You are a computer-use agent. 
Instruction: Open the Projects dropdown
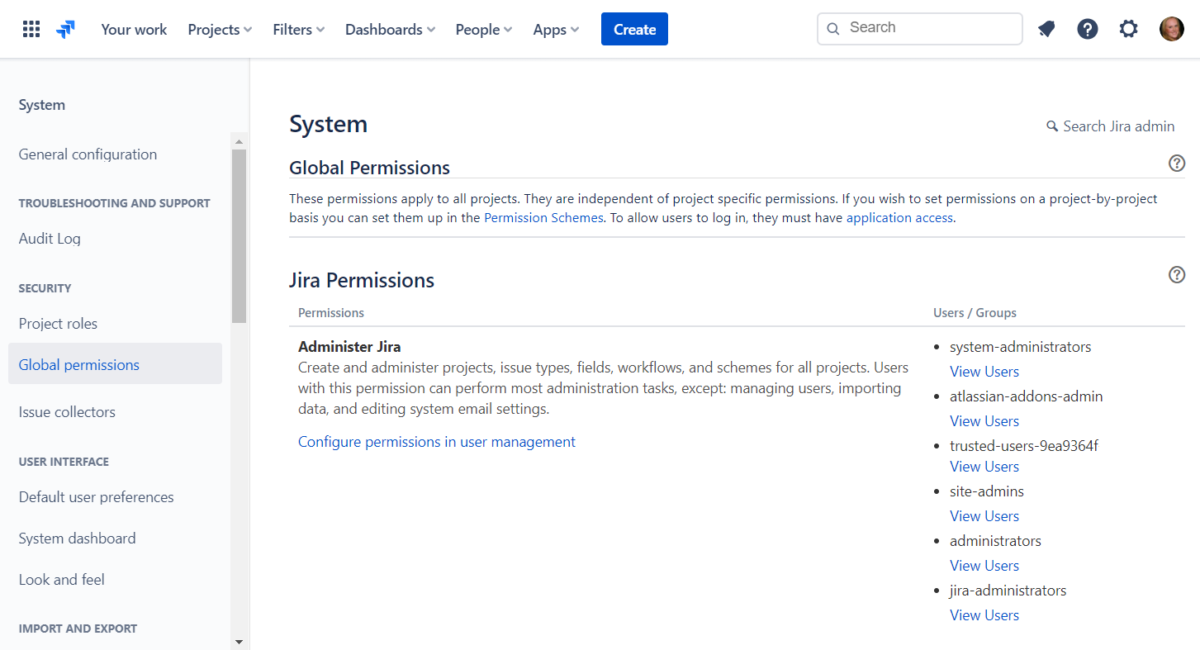[219, 29]
